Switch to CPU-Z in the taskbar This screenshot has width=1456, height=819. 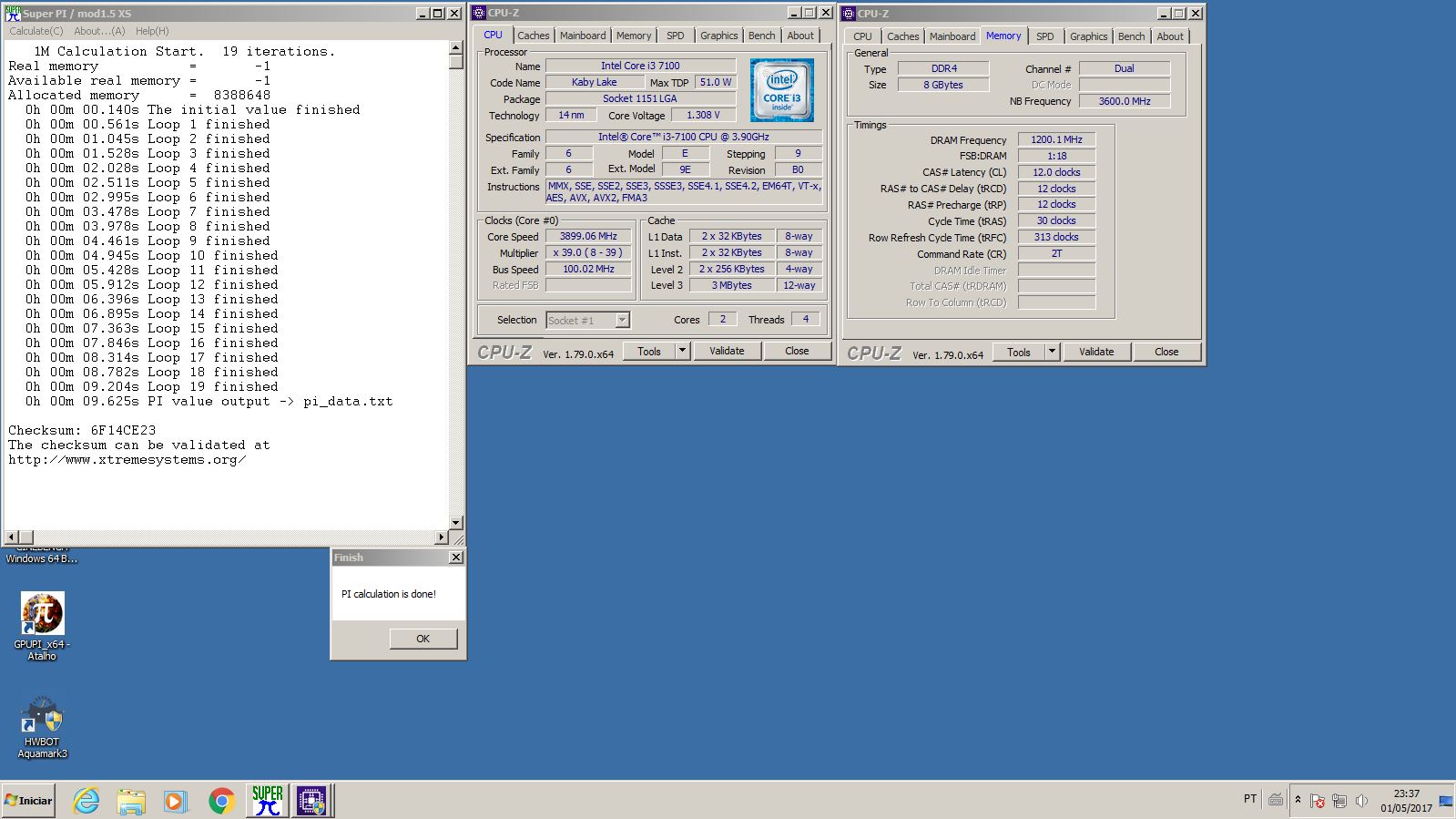(311, 801)
